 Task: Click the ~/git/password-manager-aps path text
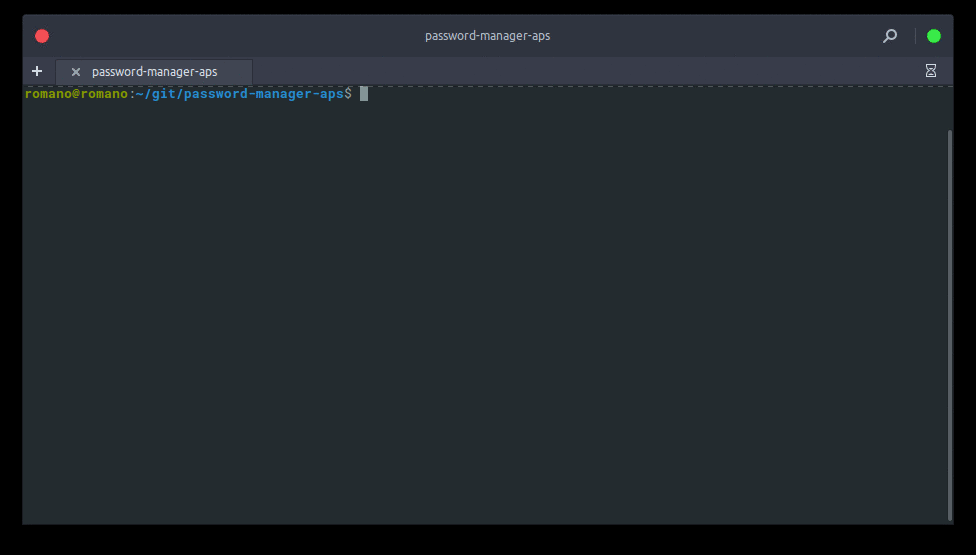pos(240,94)
